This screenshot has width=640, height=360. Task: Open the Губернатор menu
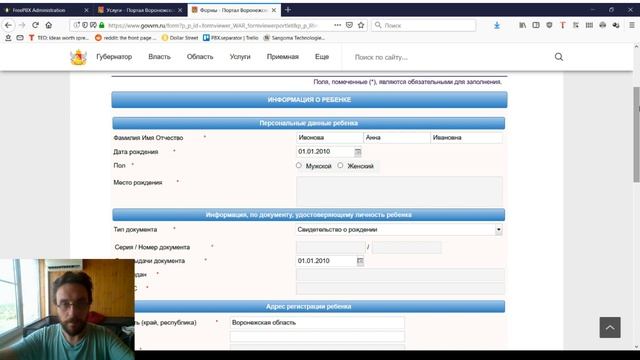pos(114,57)
